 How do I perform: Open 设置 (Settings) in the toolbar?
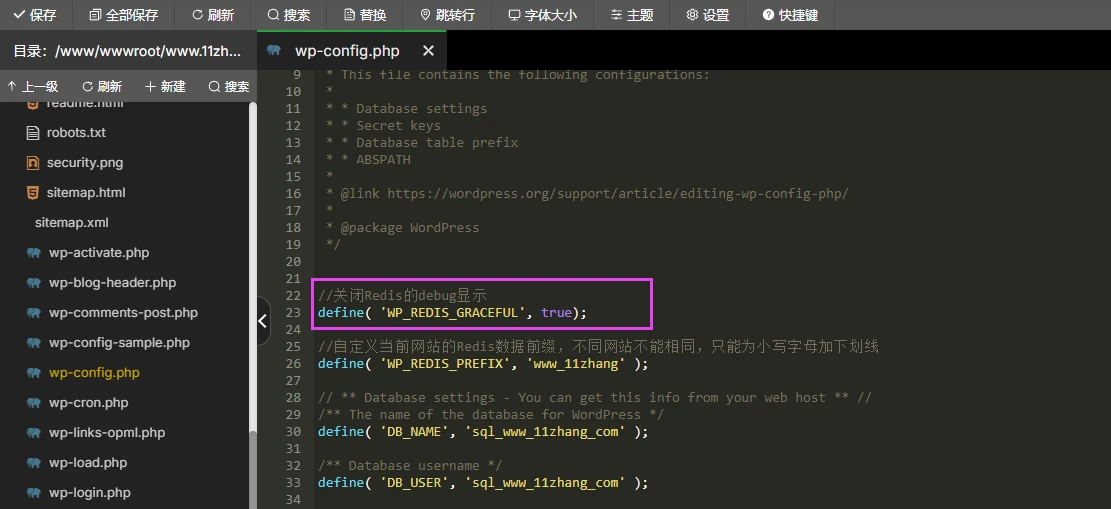coord(708,15)
